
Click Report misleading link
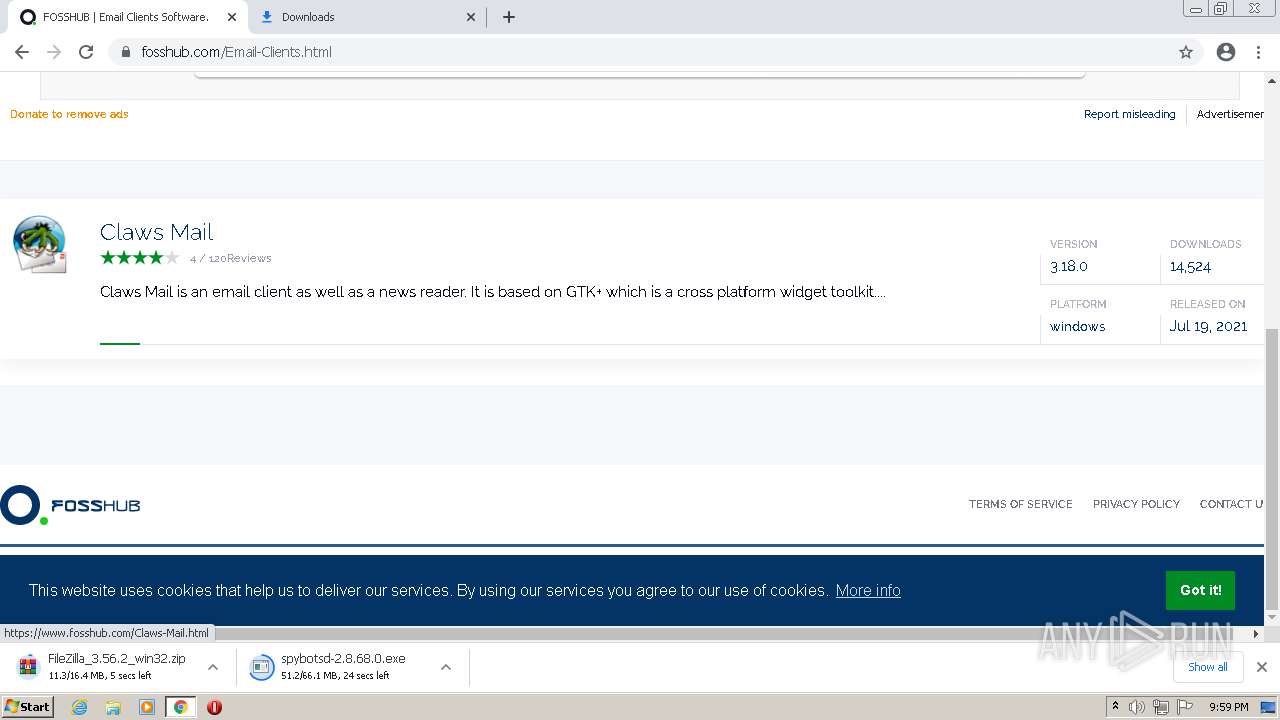point(1129,114)
